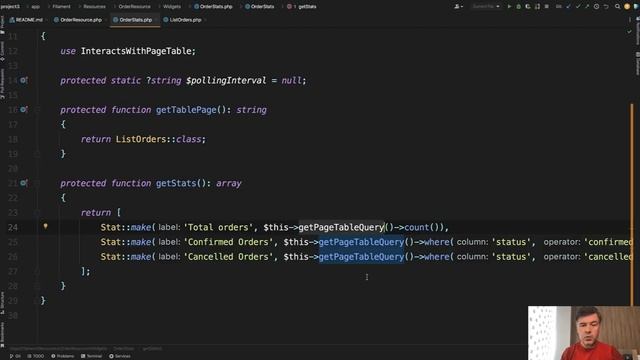Open the Git tool window button
This screenshot has height=360, width=640.
click(15, 356)
